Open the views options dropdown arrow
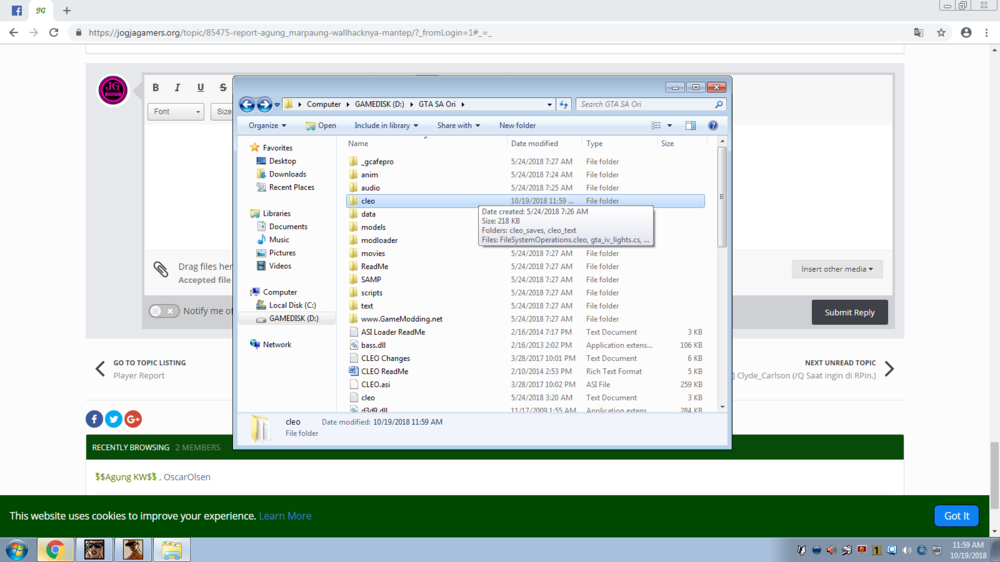This screenshot has width=1000, height=562. tap(670, 126)
